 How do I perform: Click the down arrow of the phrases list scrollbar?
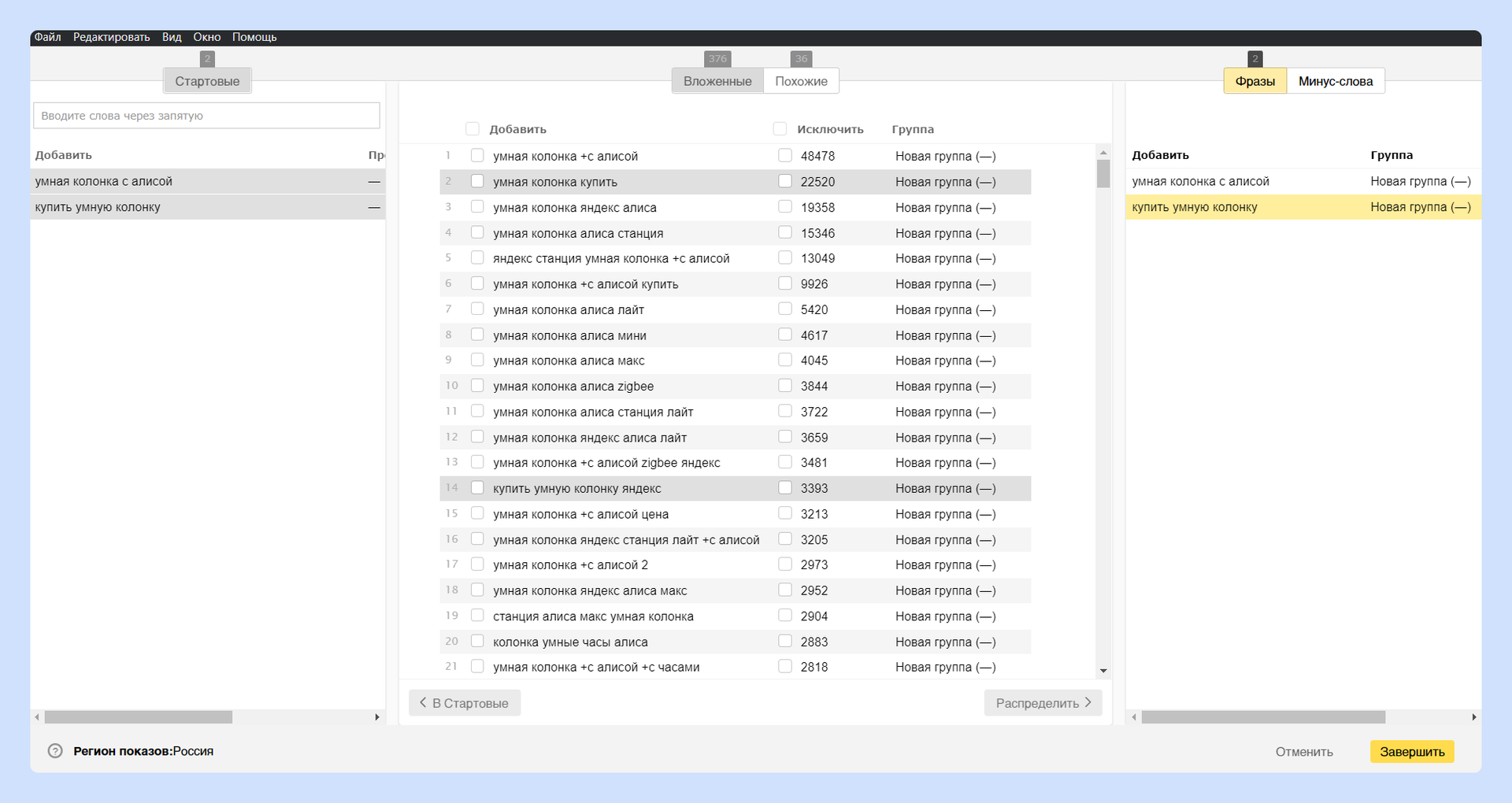[1103, 671]
